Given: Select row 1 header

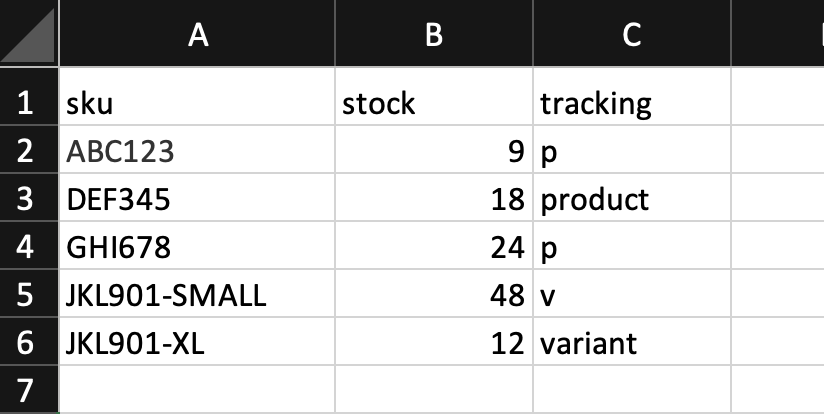Looking at the screenshot, I should point(29,101).
